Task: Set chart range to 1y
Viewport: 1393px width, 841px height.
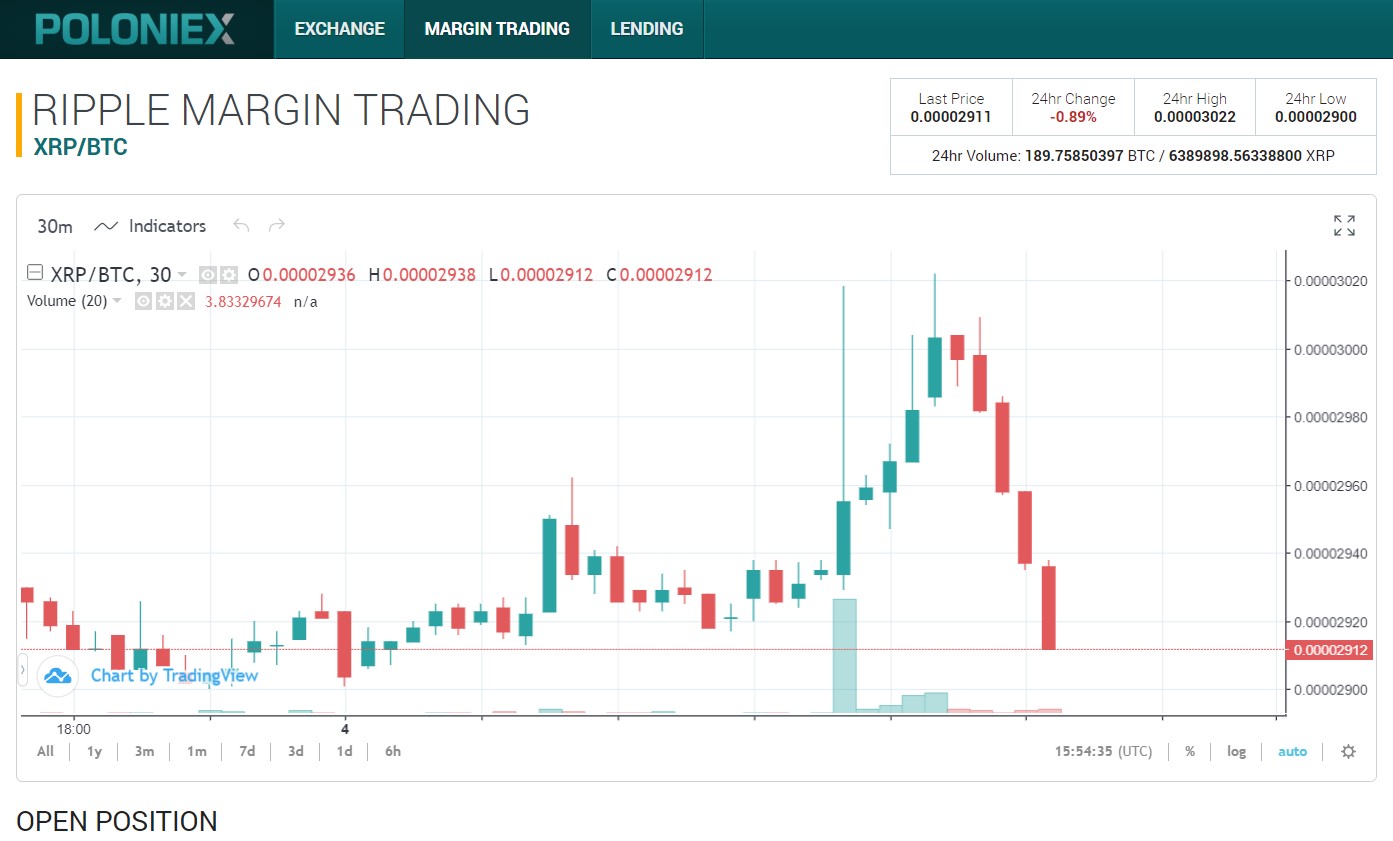Action: pyautogui.click(x=94, y=751)
